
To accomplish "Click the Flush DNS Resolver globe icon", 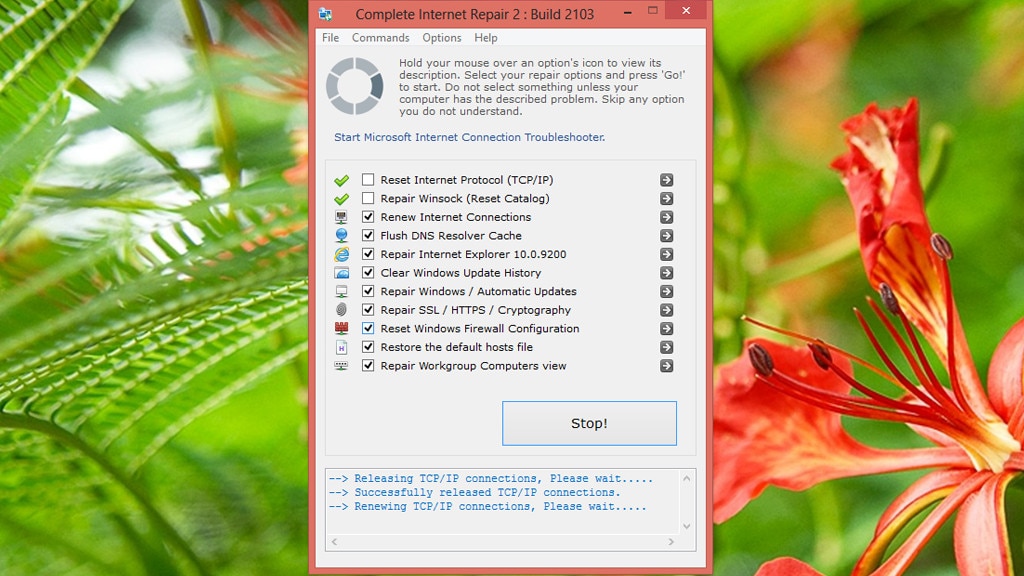I will (341, 236).
